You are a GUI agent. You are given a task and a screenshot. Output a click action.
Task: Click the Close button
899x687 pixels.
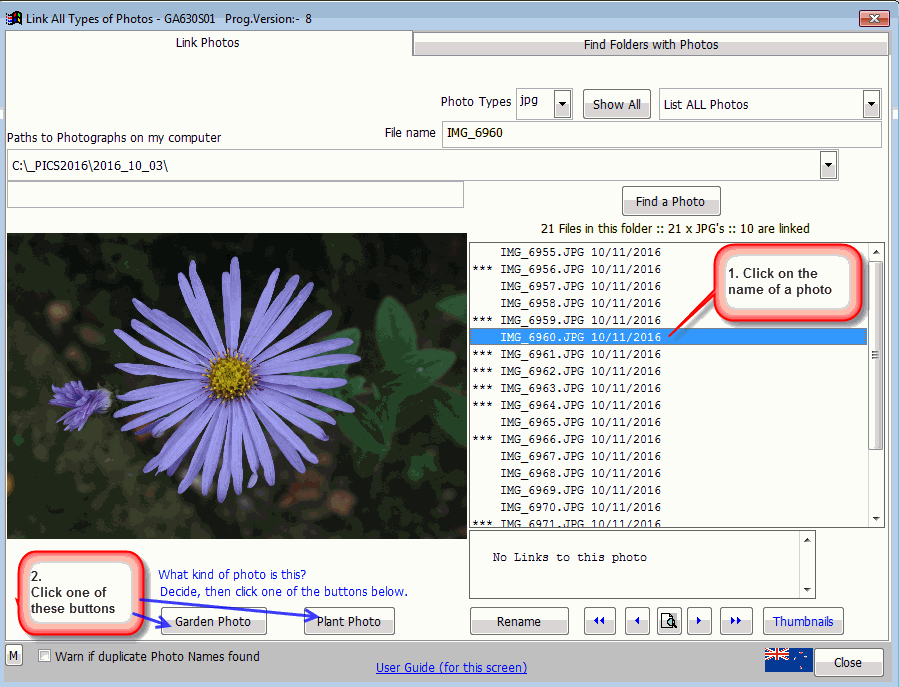click(x=848, y=662)
